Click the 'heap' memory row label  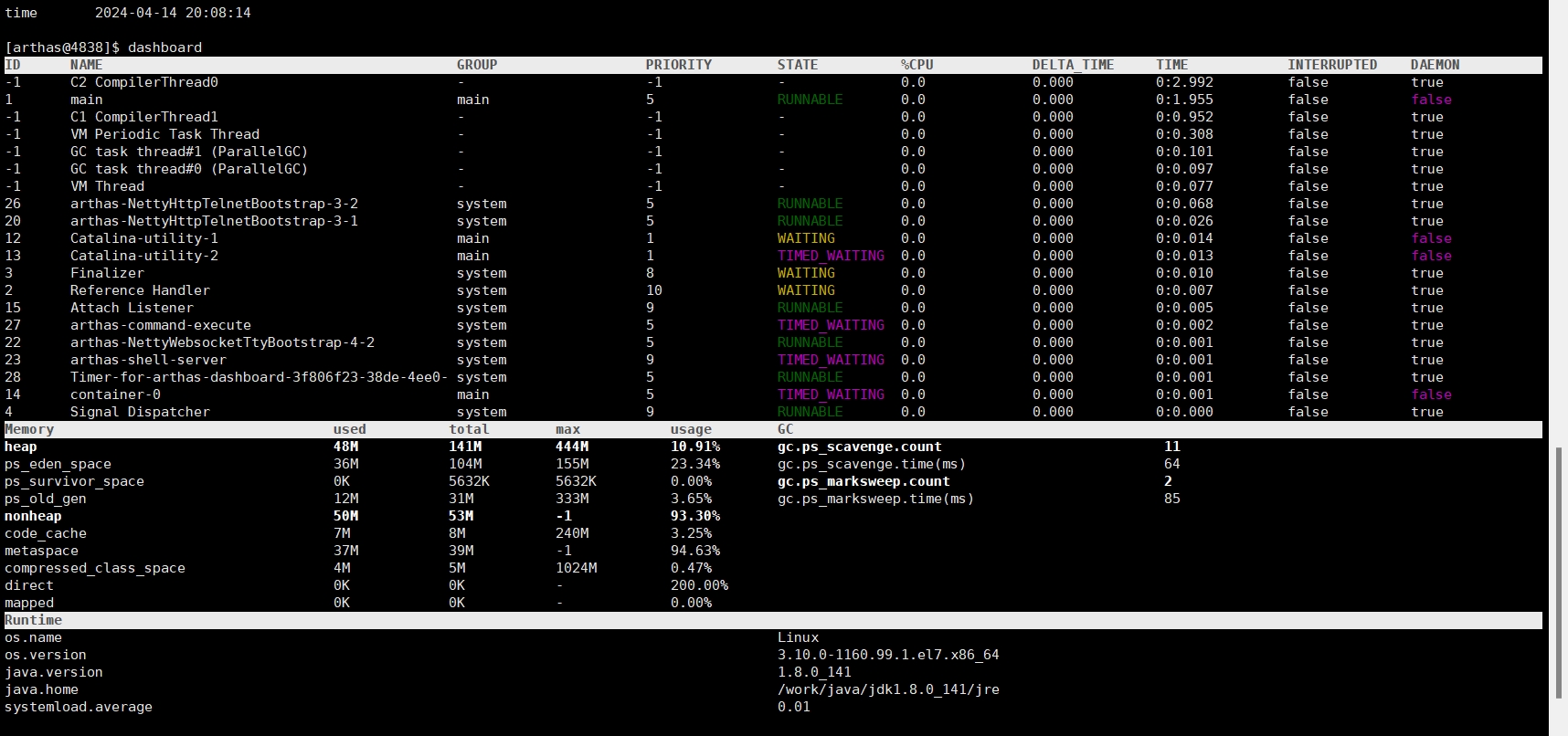[x=21, y=447]
